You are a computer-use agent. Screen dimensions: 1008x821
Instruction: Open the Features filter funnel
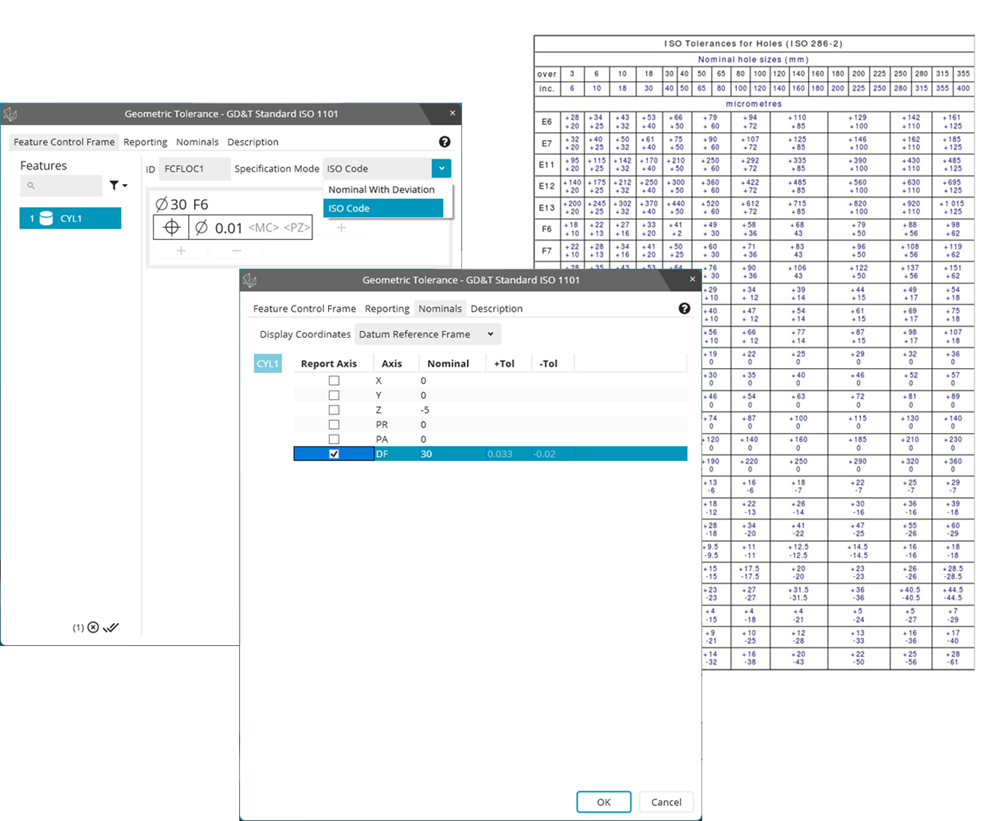[x=114, y=185]
